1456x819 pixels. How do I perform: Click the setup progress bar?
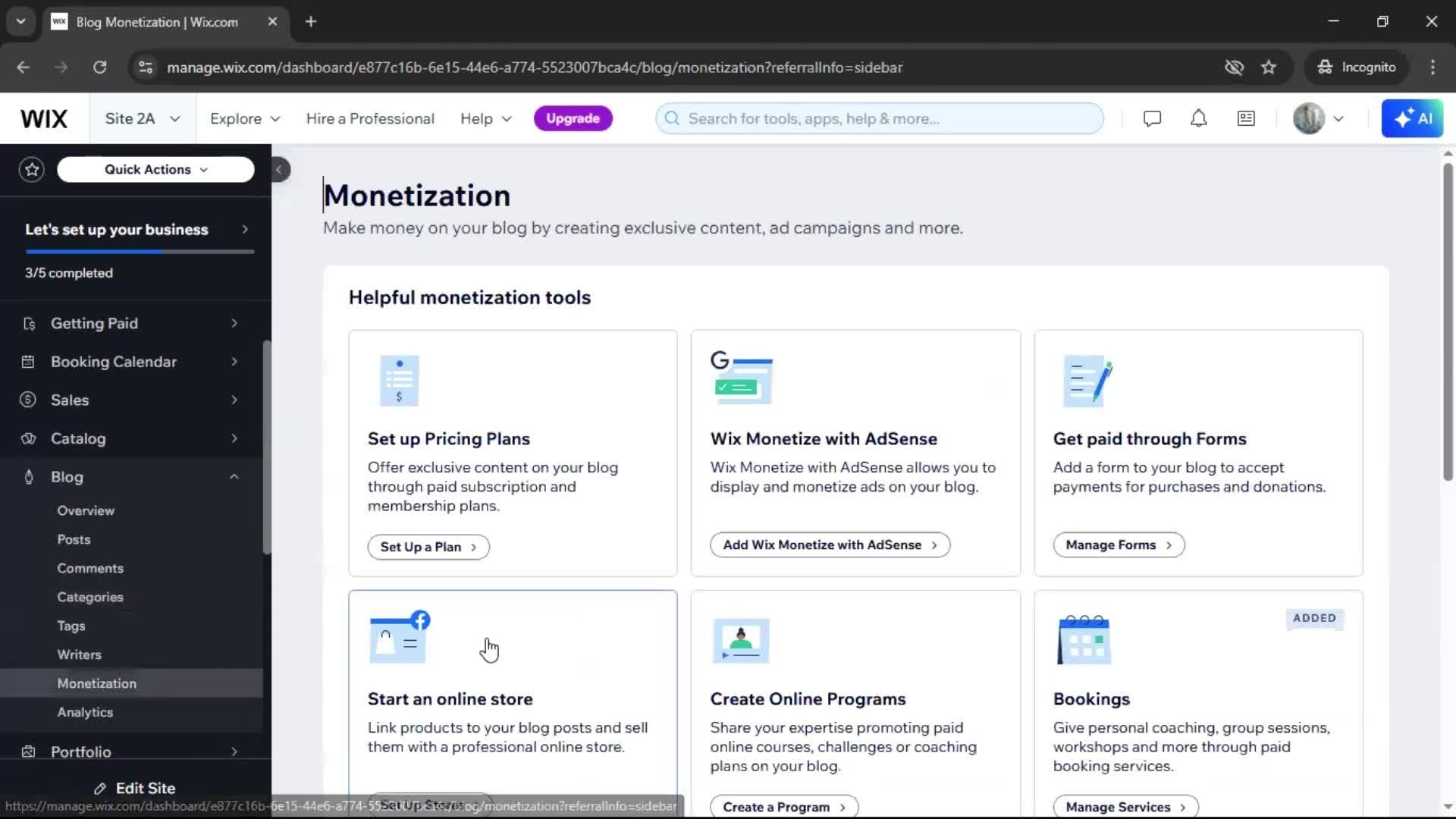coord(140,252)
